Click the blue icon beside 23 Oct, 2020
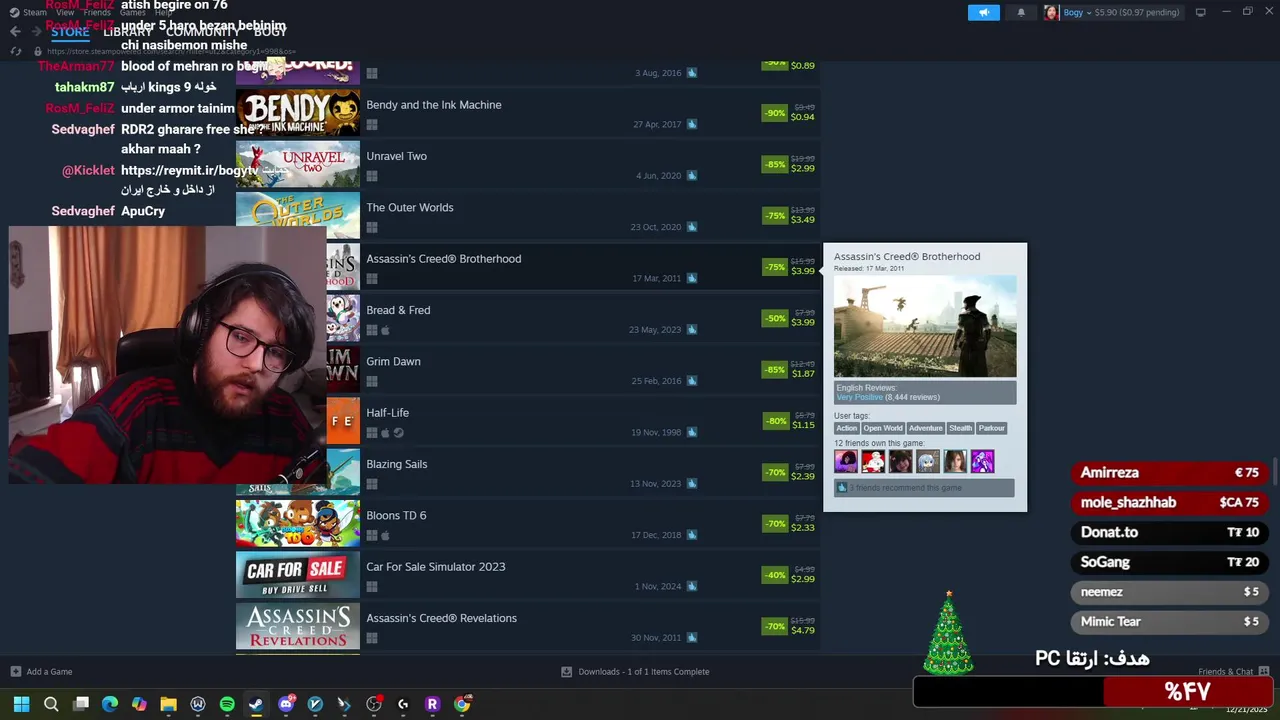Image resolution: width=1280 pixels, height=720 pixels. (691, 227)
